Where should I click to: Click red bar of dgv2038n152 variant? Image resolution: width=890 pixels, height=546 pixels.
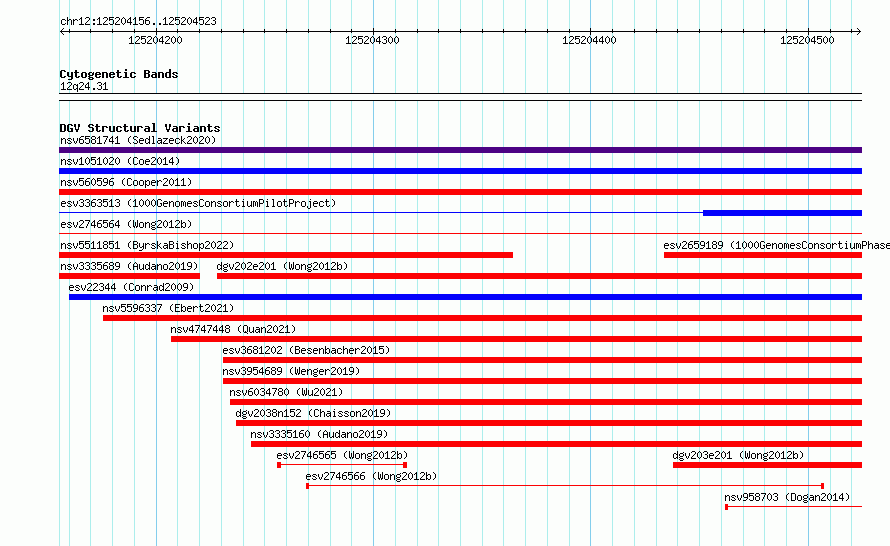549,423
